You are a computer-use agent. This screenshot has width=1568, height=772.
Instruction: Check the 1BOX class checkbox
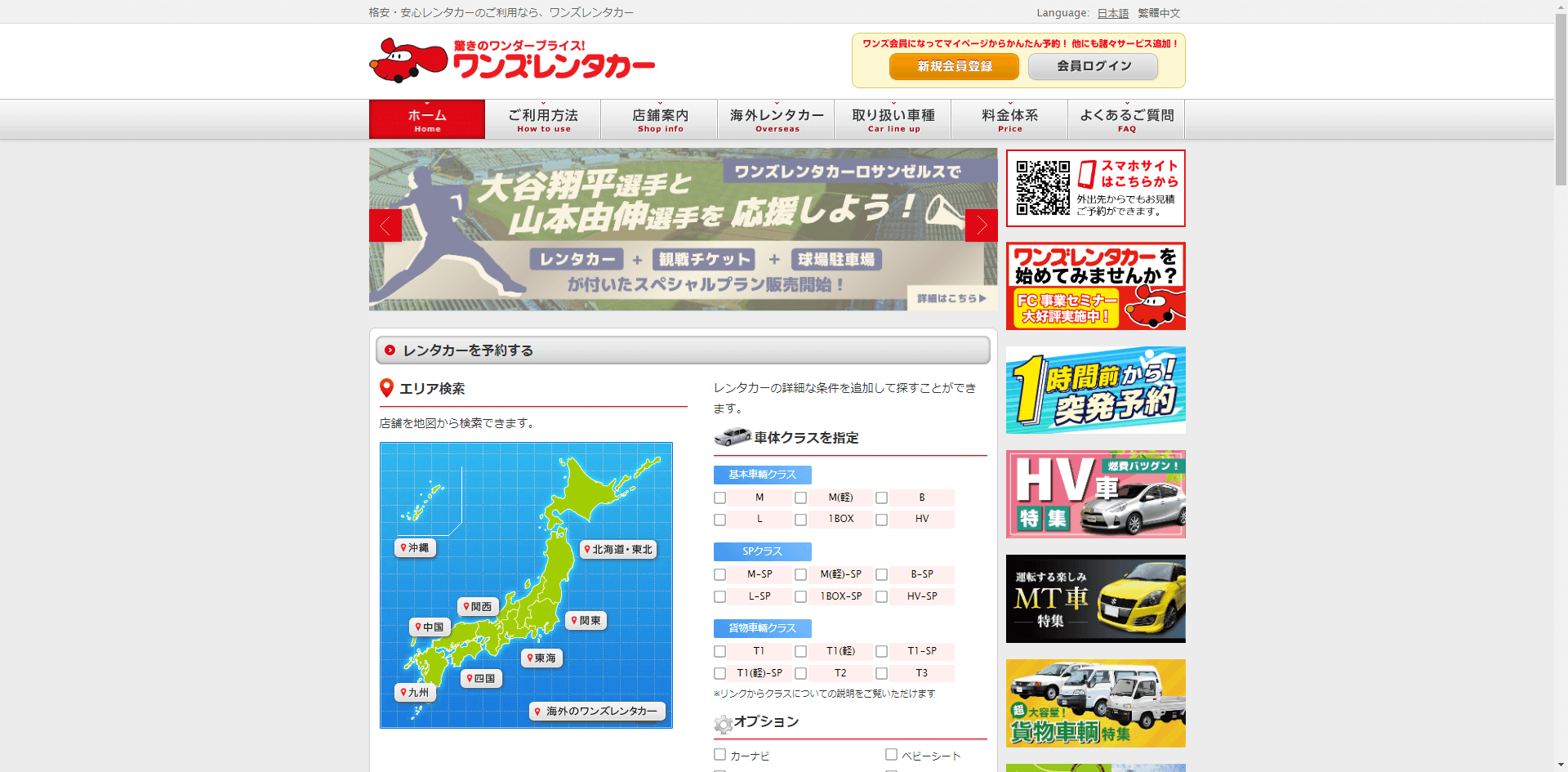click(x=800, y=520)
